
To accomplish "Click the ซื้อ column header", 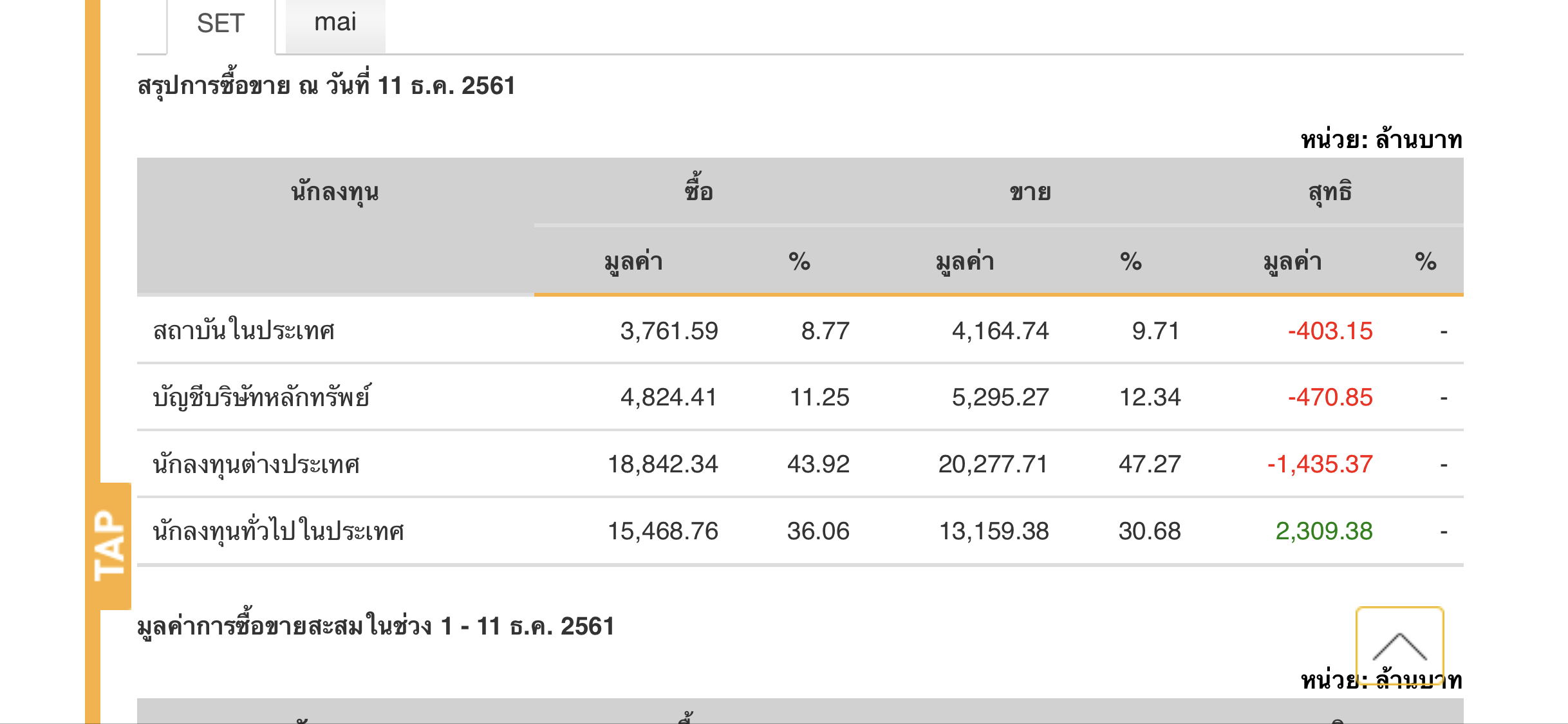I will [x=698, y=192].
